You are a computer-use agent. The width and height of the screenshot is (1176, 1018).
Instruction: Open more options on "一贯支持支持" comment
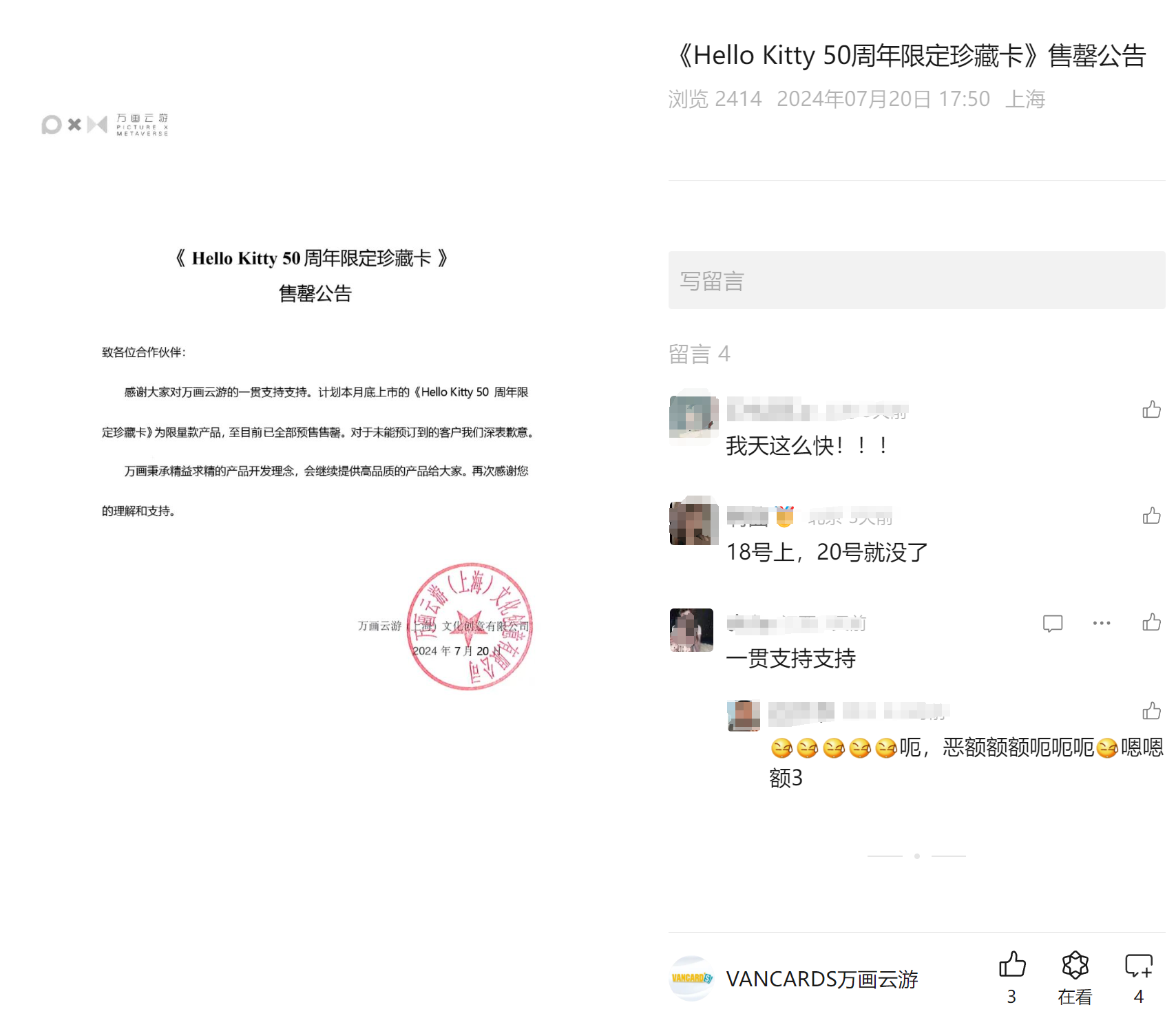1102,623
